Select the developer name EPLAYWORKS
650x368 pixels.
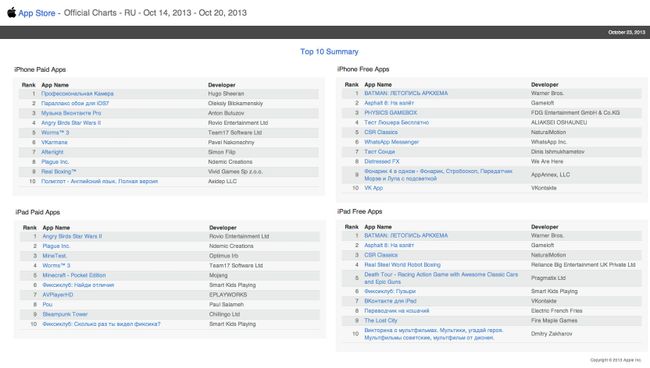(x=228, y=295)
